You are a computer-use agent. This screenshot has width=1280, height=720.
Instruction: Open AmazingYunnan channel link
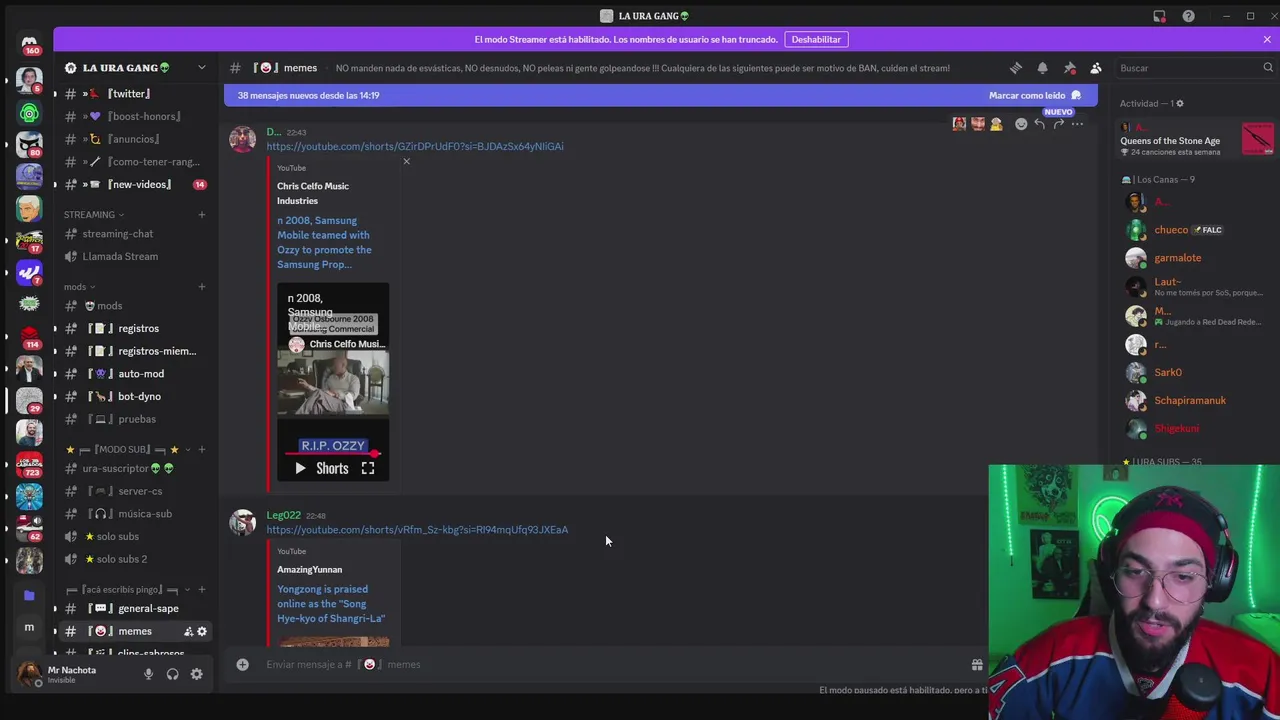point(309,569)
